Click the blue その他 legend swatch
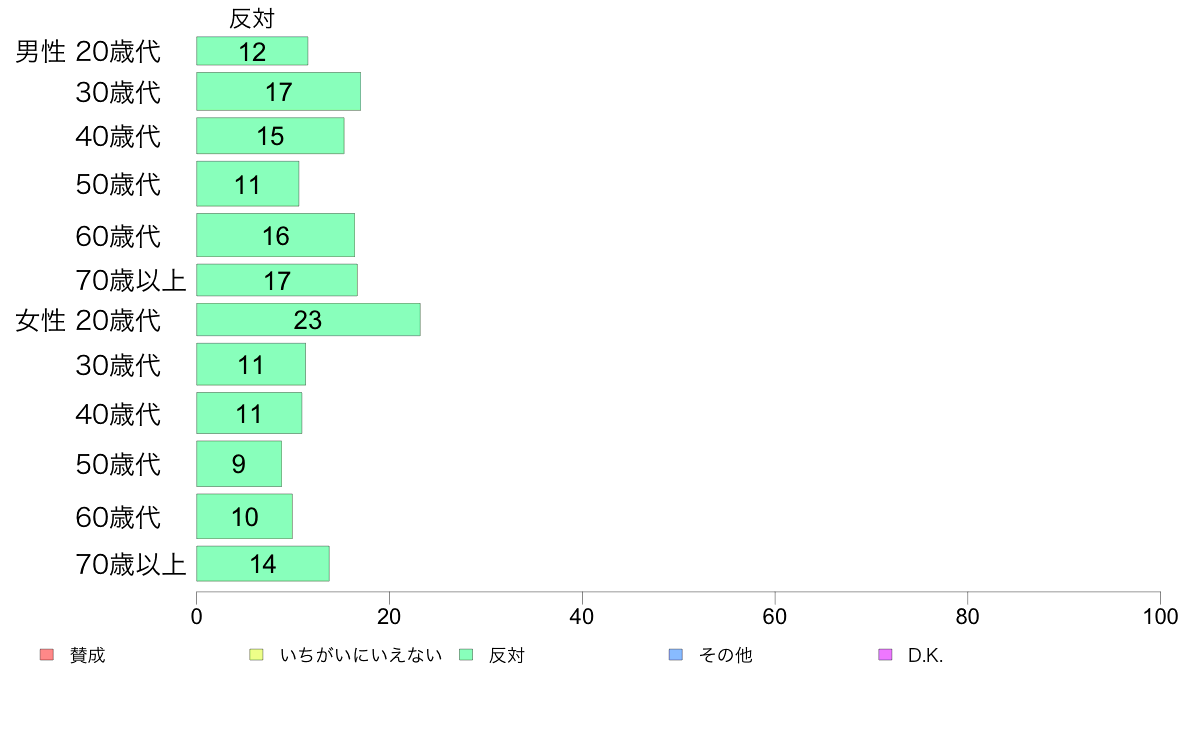This screenshot has width=1188, height=736. [x=676, y=654]
